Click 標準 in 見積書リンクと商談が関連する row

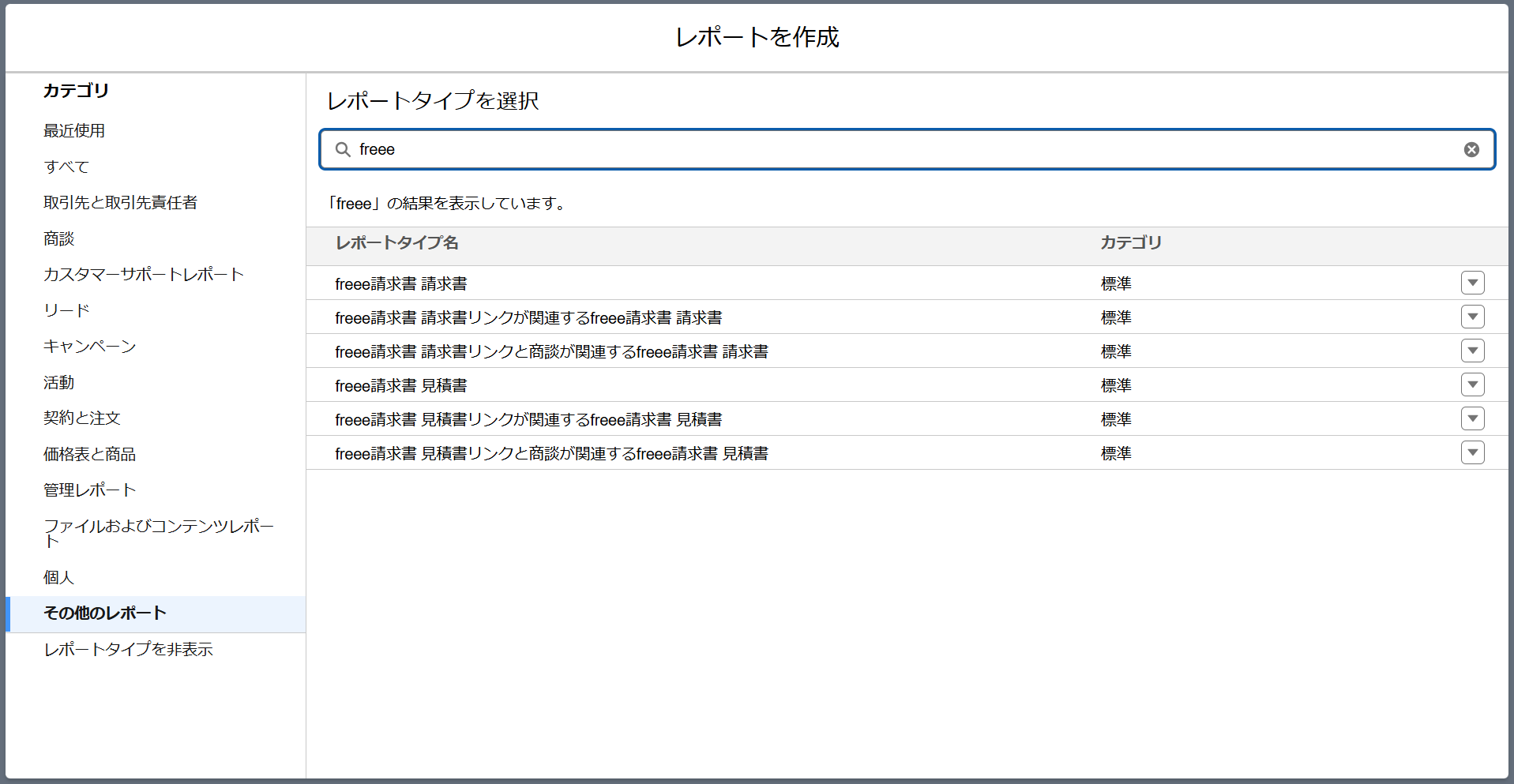click(x=1116, y=453)
